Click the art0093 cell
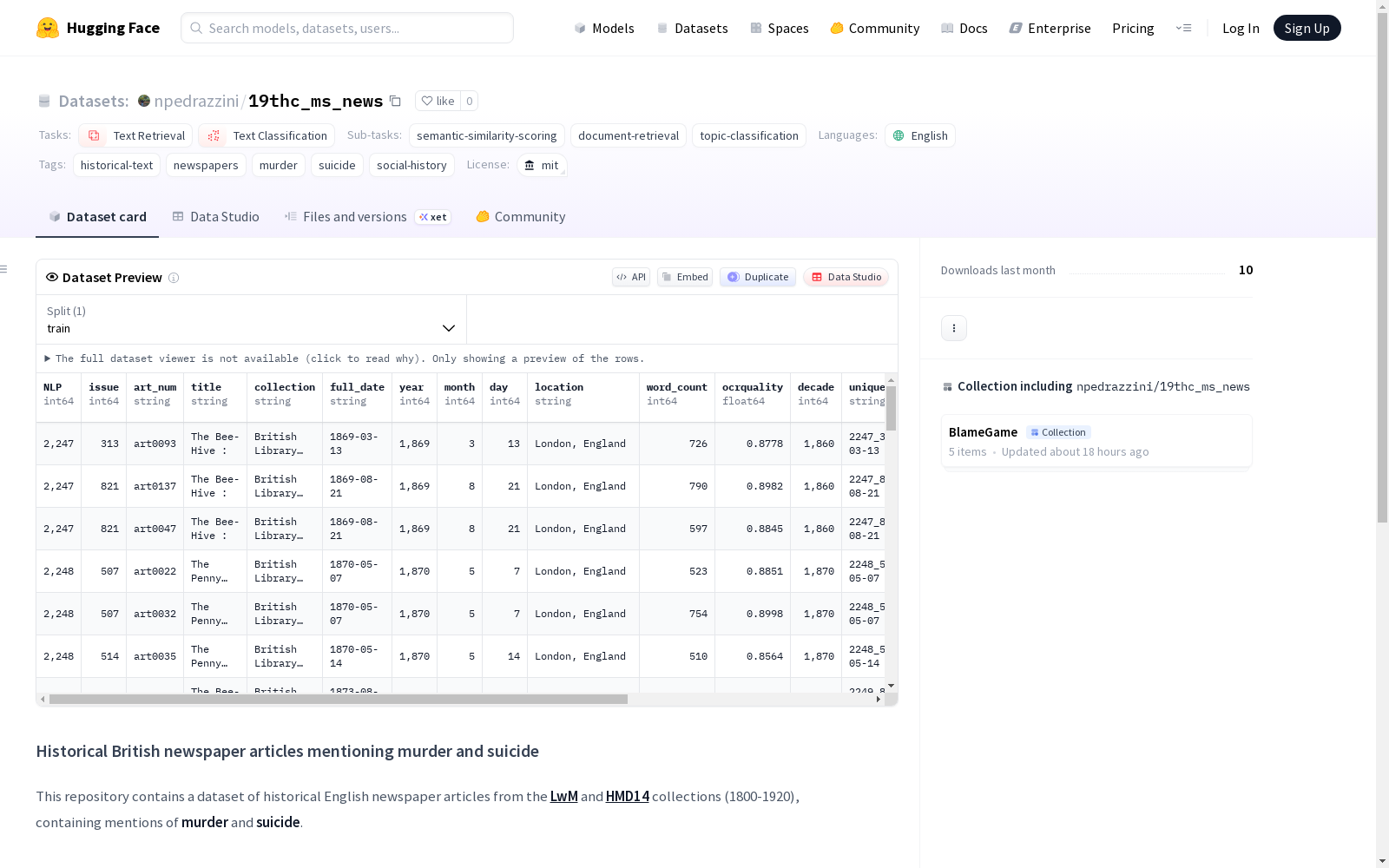1389x868 pixels. [155, 444]
